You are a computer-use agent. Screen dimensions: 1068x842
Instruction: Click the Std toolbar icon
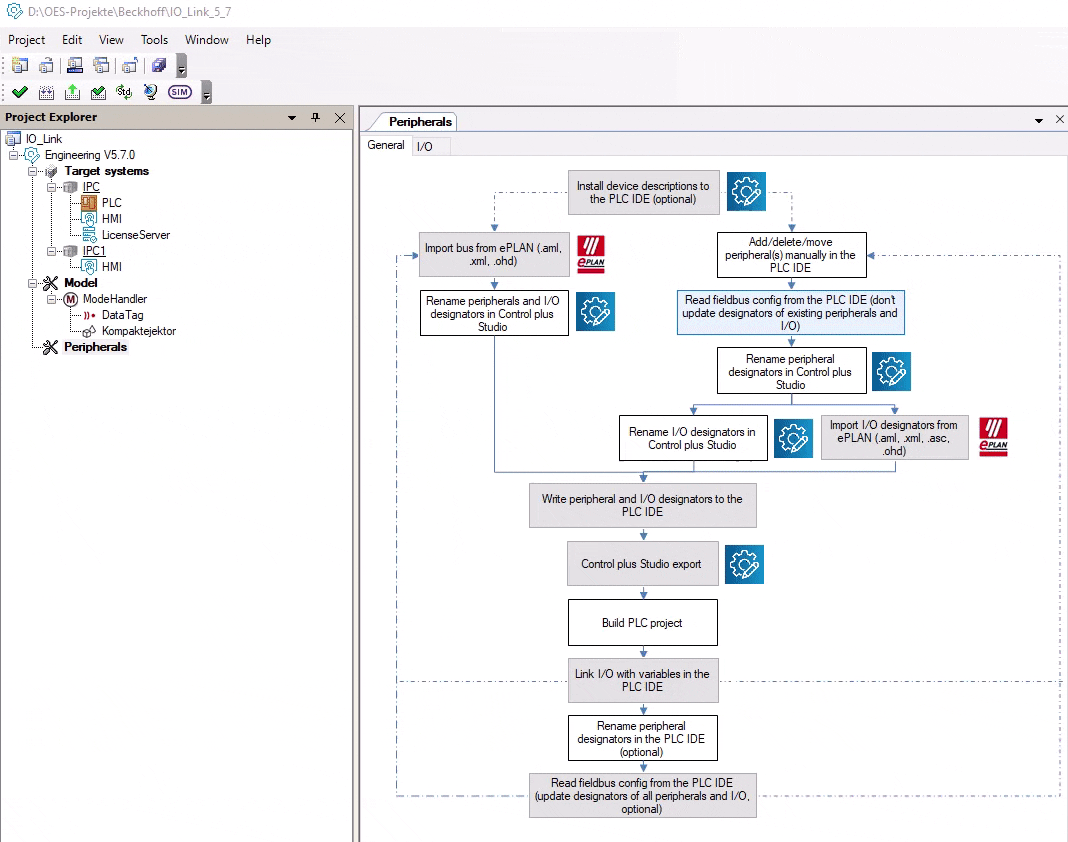(x=123, y=92)
